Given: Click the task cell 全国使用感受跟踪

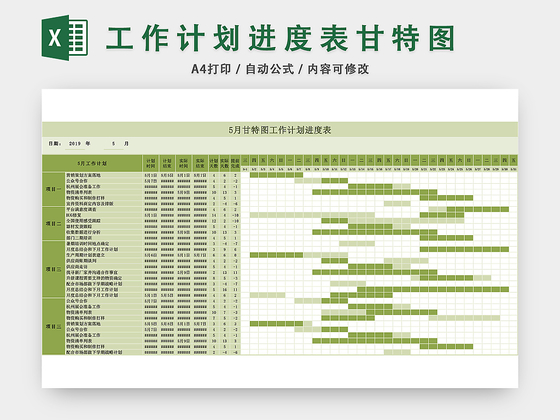Looking at the screenshot, I should click(x=104, y=221).
